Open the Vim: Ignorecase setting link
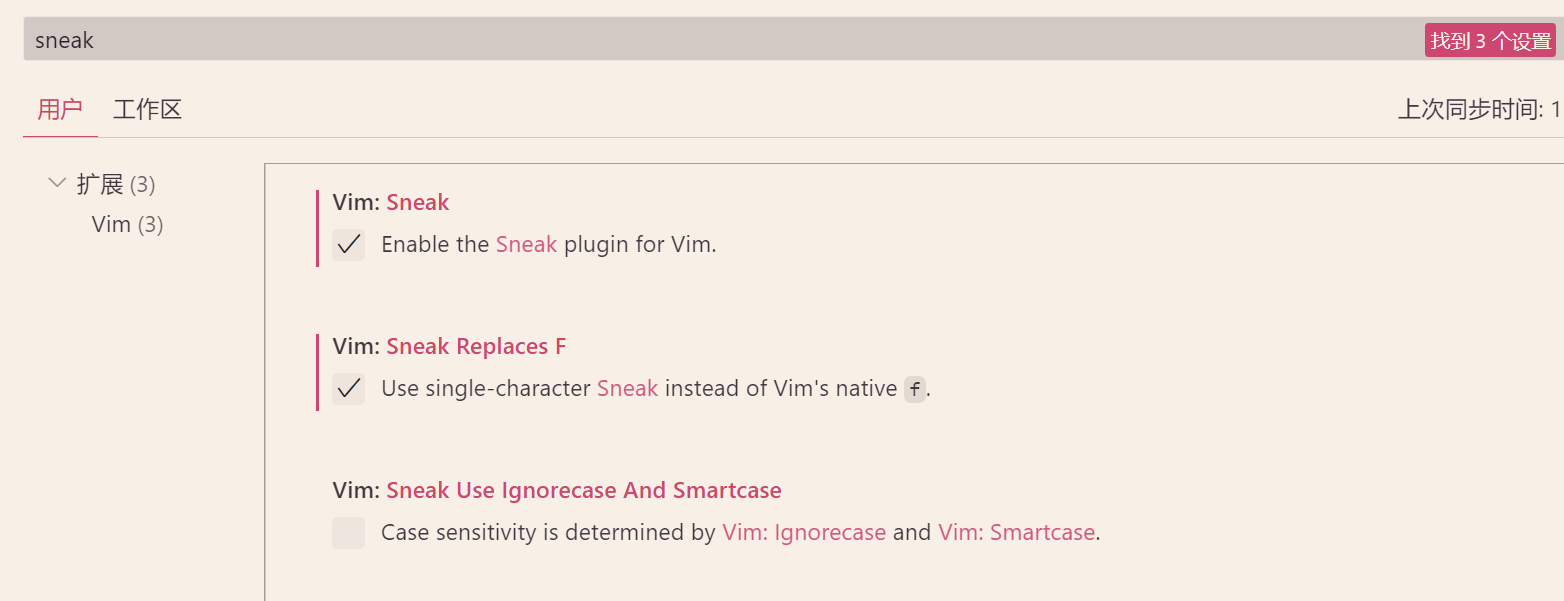The height and width of the screenshot is (601, 1564). click(803, 532)
